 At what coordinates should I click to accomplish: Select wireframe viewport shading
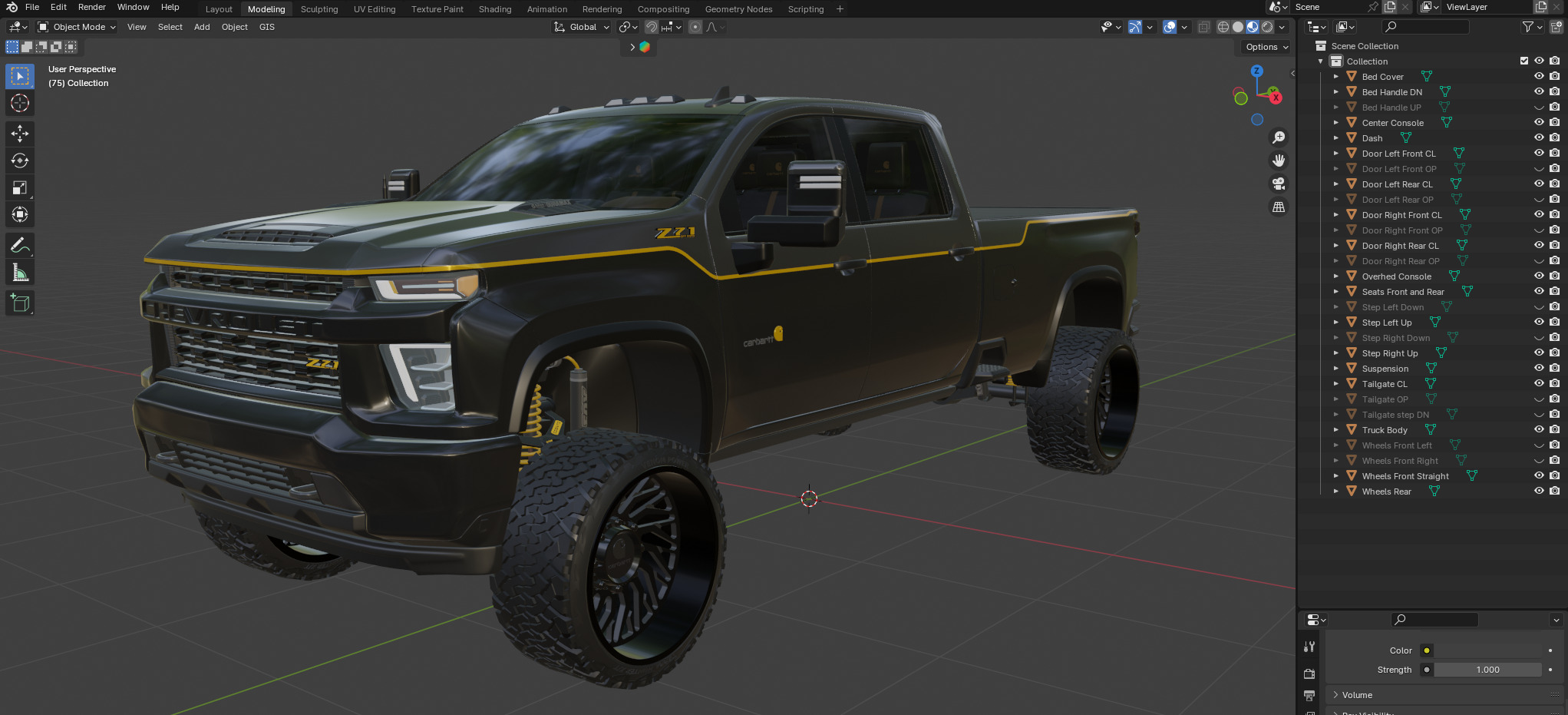click(x=1223, y=27)
